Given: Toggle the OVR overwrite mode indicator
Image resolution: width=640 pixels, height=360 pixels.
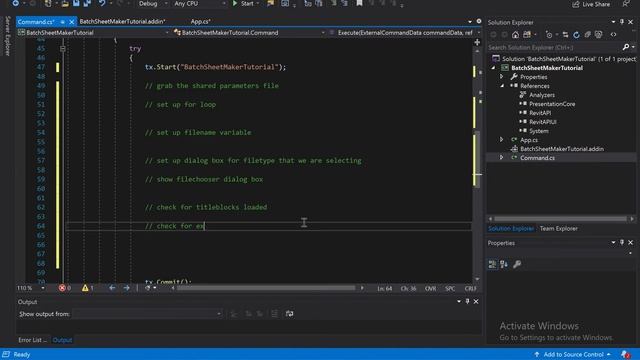Looking at the screenshot, I should click(x=430, y=289).
